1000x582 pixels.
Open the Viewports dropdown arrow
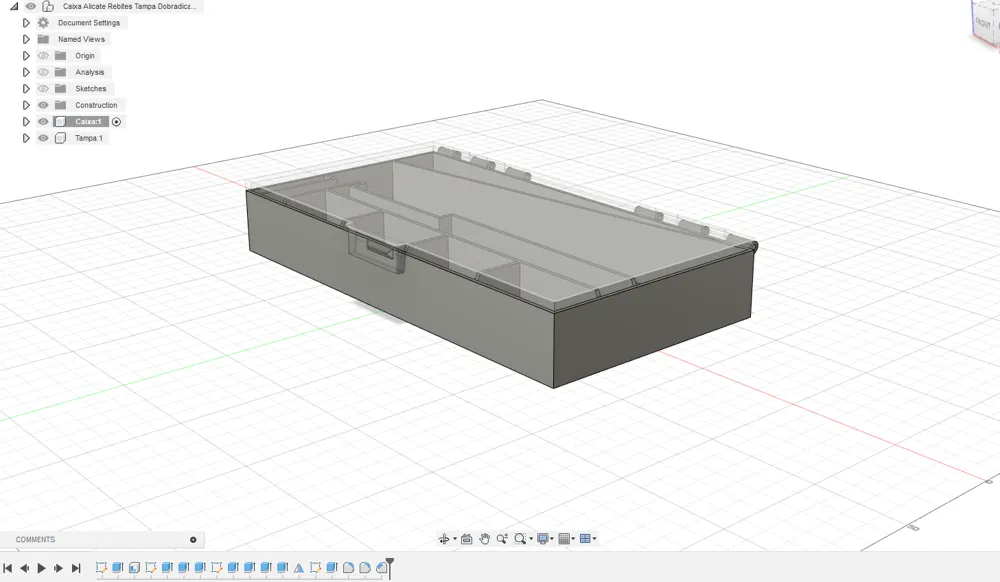tap(594, 539)
